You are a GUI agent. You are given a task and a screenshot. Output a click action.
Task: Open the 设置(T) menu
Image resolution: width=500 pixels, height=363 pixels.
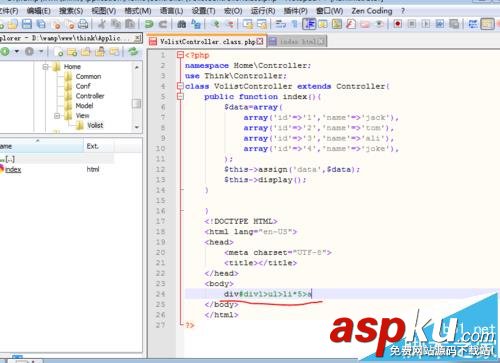click(x=204, y=11)
